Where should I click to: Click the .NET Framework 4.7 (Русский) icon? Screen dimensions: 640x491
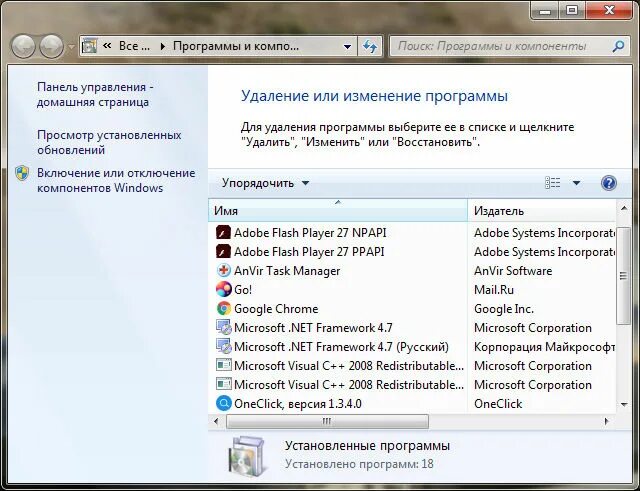click(223, 347)
